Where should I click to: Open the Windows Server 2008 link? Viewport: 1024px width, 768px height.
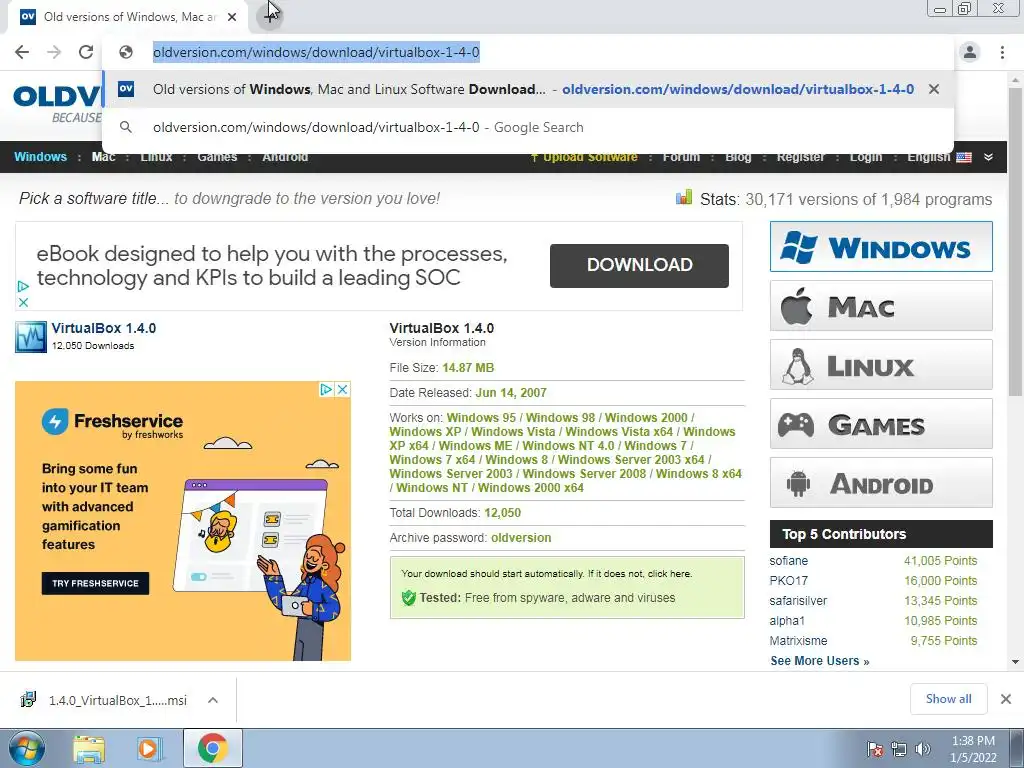tap(584, 474)
